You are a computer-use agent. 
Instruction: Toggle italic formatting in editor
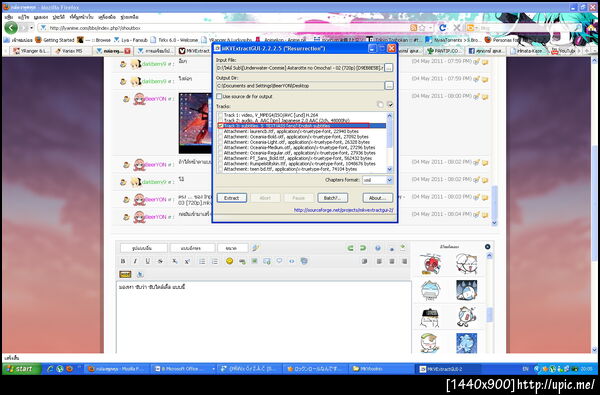pos(135,261)
